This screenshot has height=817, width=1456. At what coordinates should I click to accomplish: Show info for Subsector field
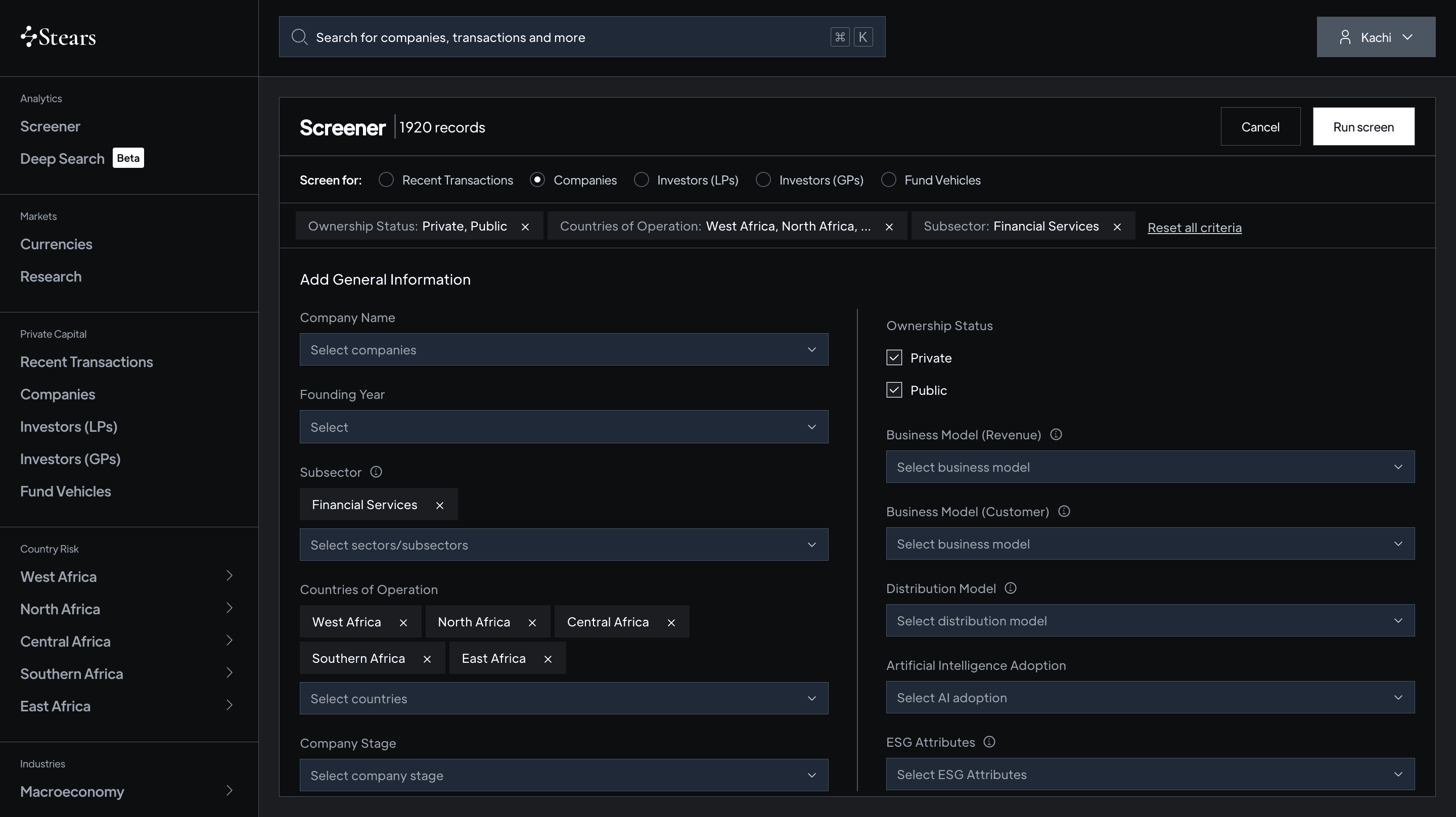376,472
